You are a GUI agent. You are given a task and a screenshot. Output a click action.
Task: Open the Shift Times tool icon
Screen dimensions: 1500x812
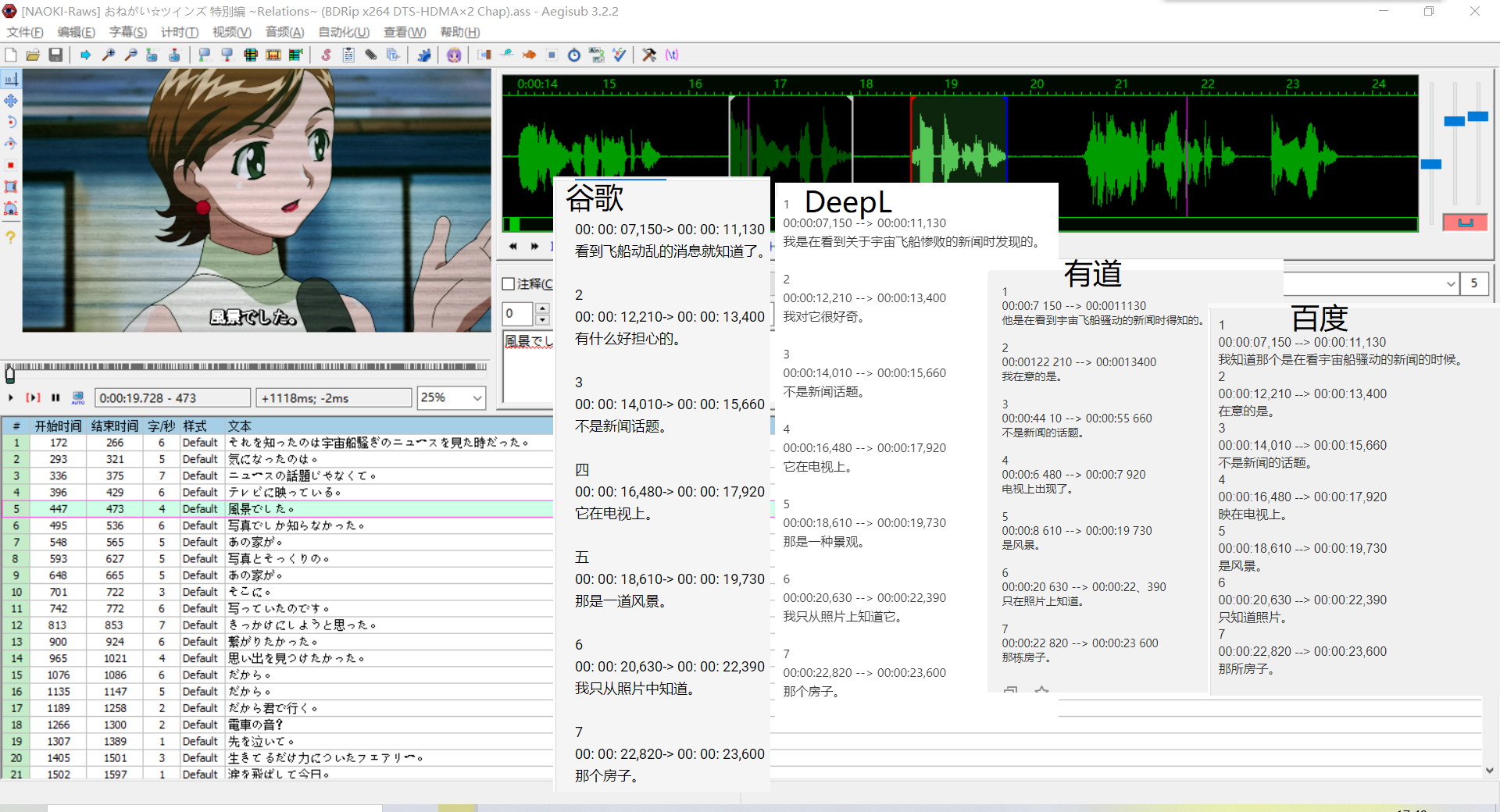pos(484,55)
